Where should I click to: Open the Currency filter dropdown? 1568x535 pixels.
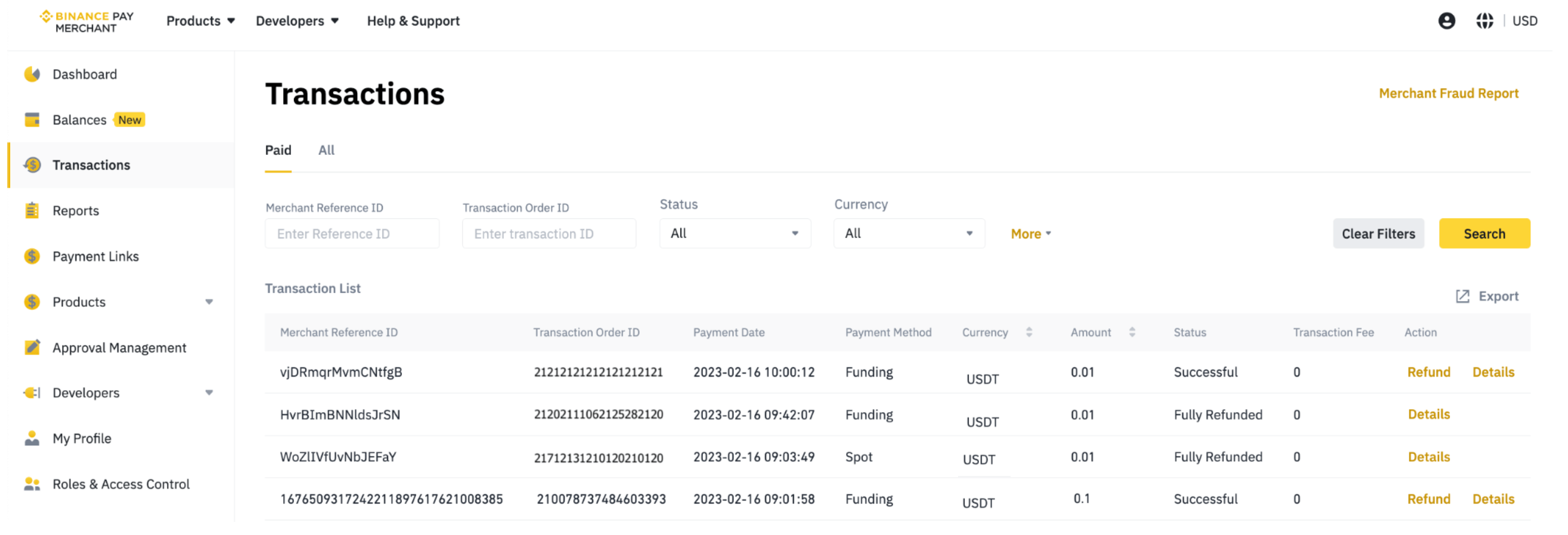coord(909,234)
